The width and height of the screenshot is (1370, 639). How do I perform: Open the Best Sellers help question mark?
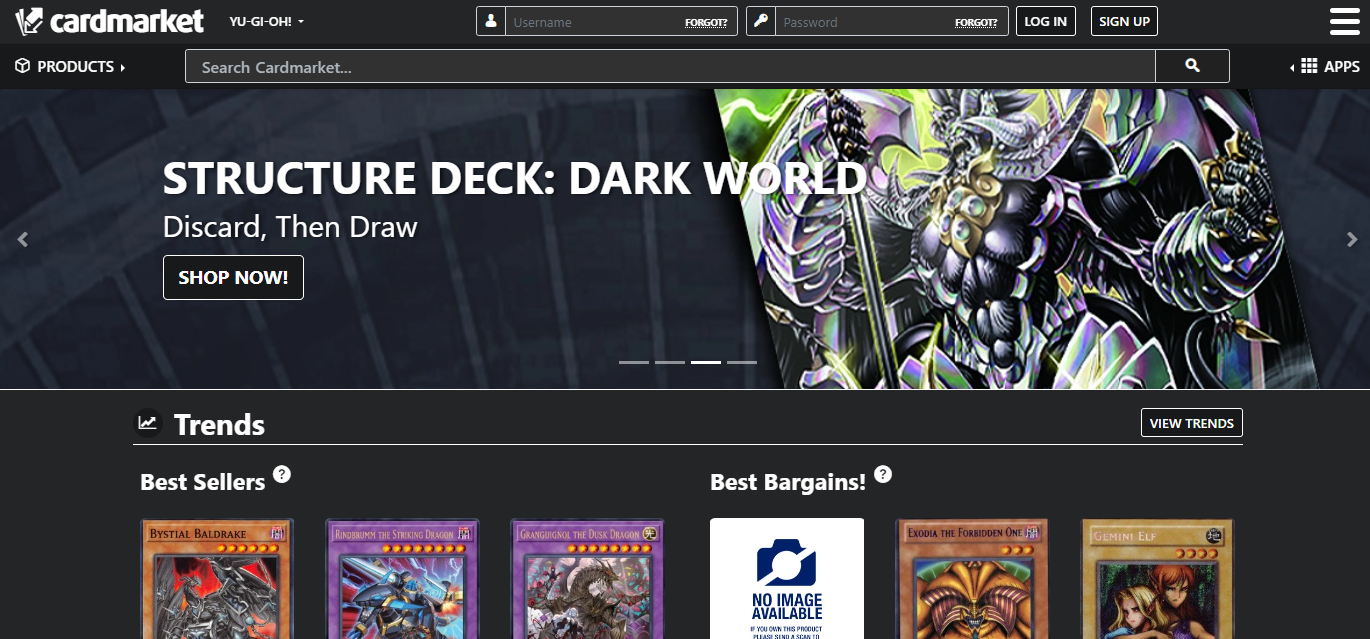pos(281,474)
